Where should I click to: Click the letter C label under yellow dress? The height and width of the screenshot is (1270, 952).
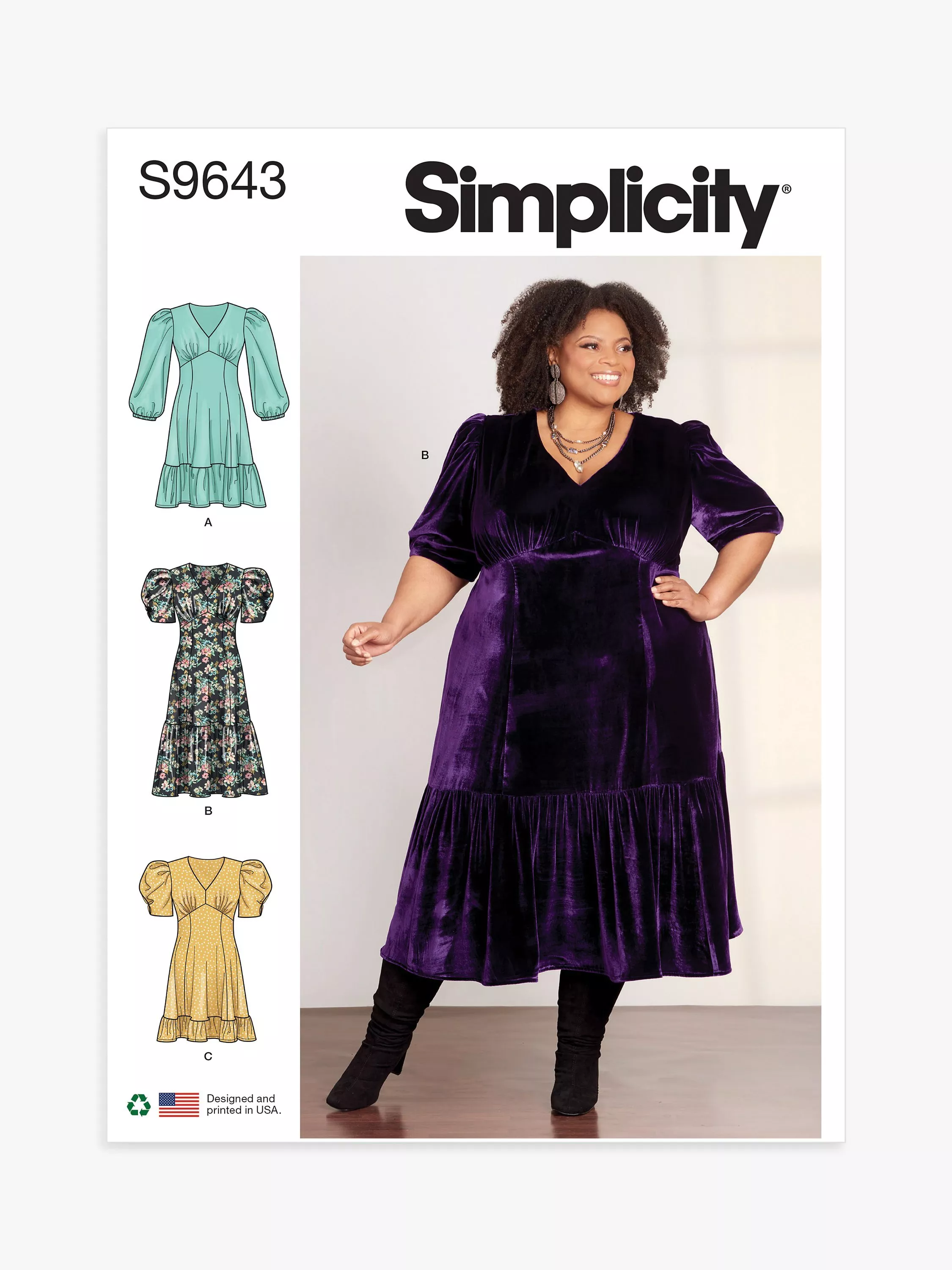[x=208, y=1056]
